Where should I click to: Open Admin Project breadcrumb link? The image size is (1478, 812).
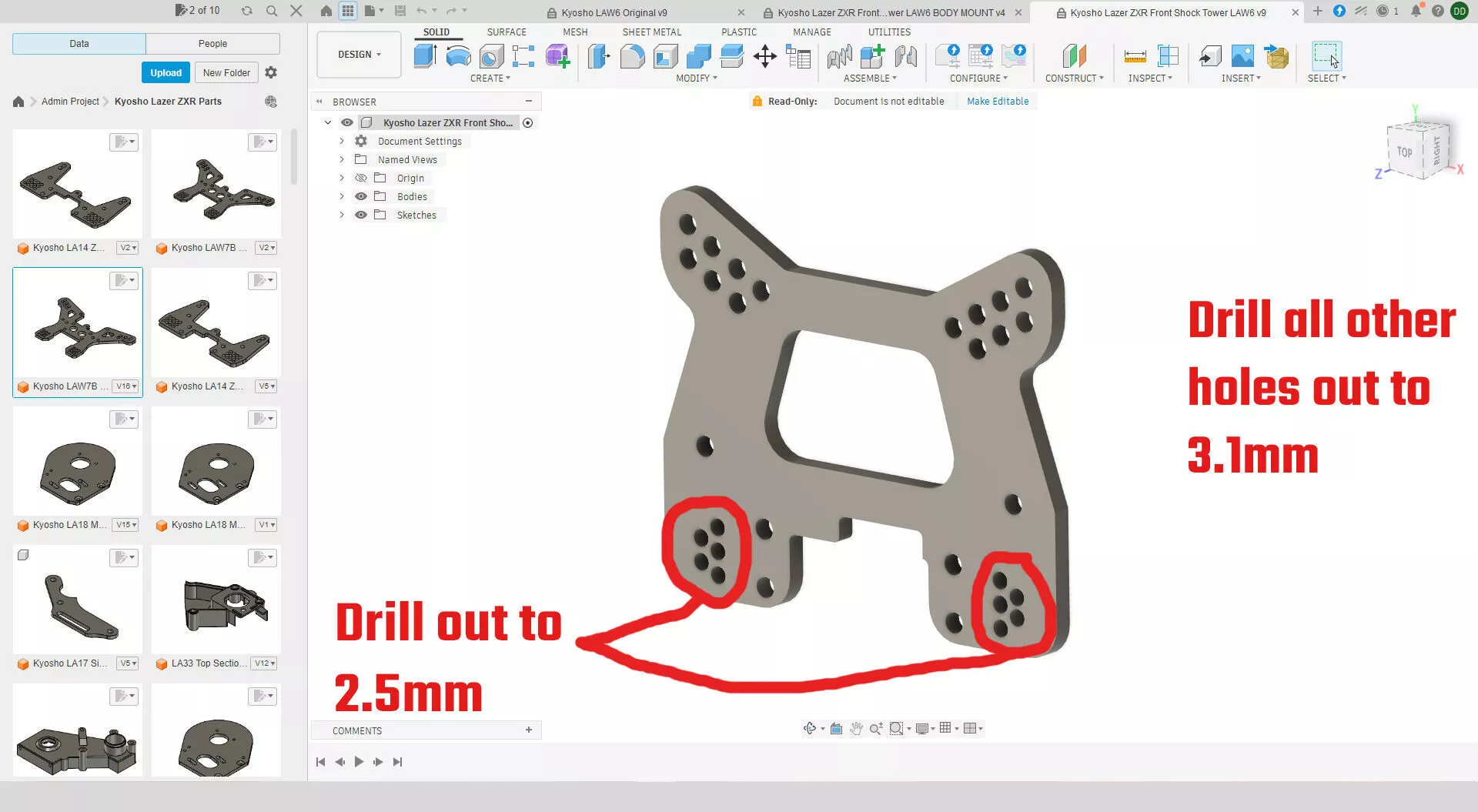click(70, 101)
